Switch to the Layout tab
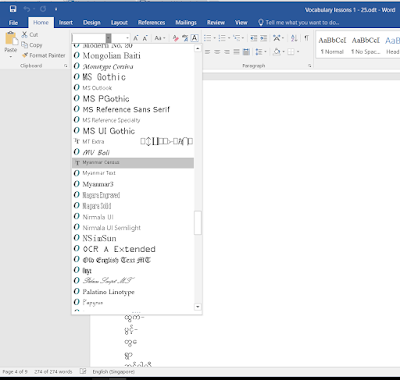Screen dimensions: 400x380 pos(119,22)
